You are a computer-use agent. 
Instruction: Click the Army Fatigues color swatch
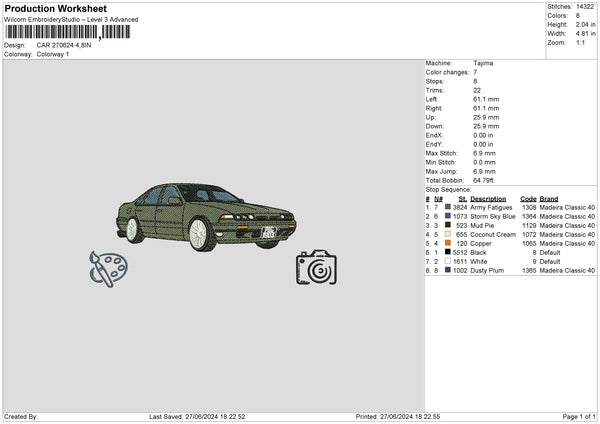[448, 207]
